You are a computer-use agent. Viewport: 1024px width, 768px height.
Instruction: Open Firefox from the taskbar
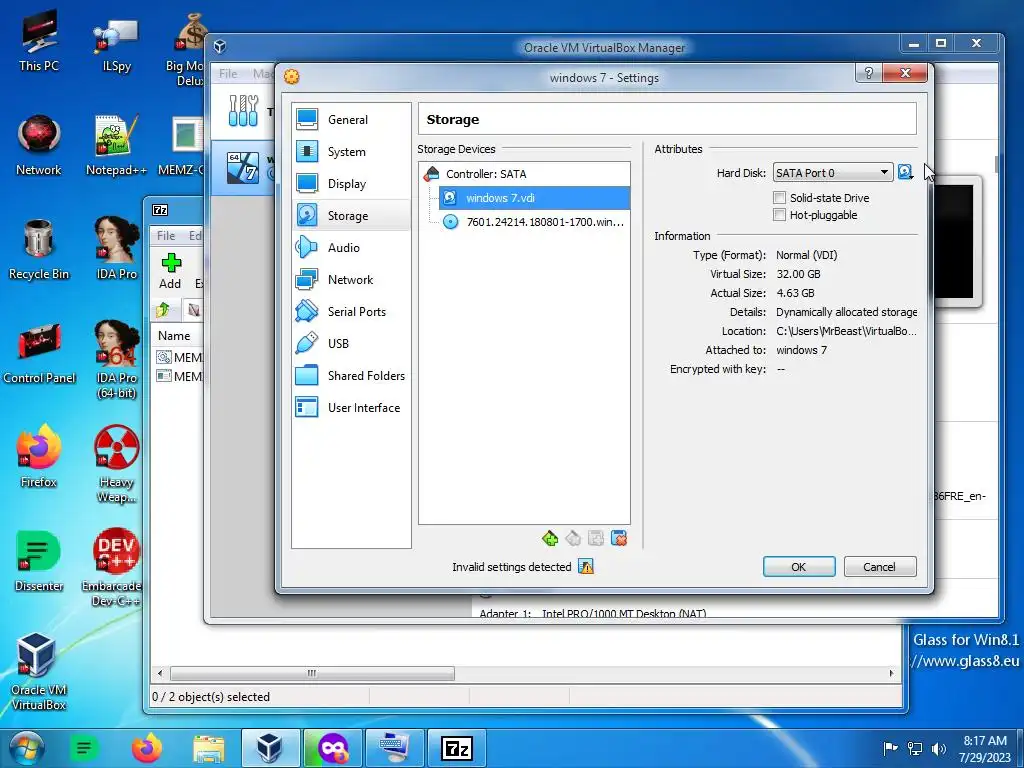point(147,748)
